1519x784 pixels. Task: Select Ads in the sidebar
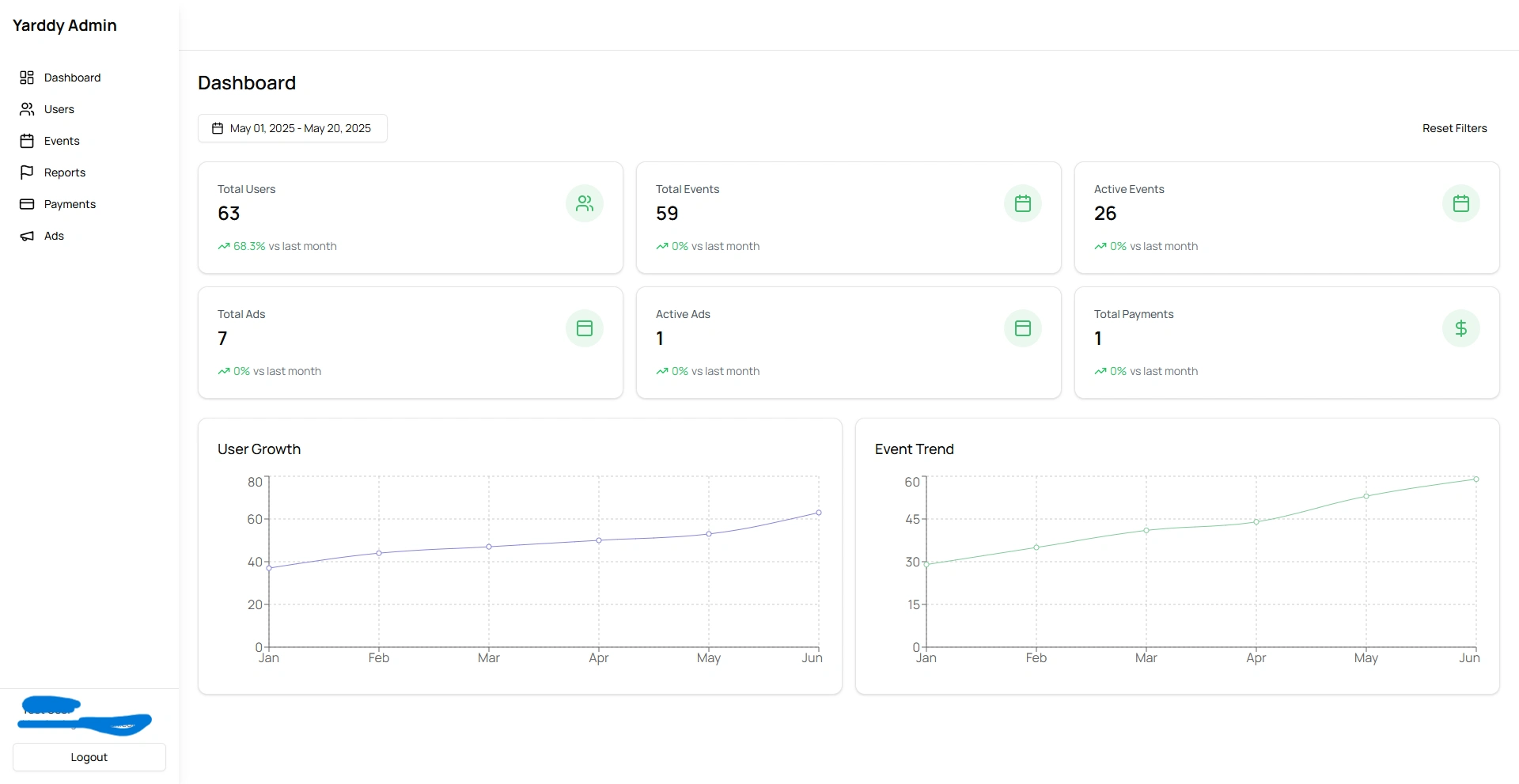(x=89, y=236)
